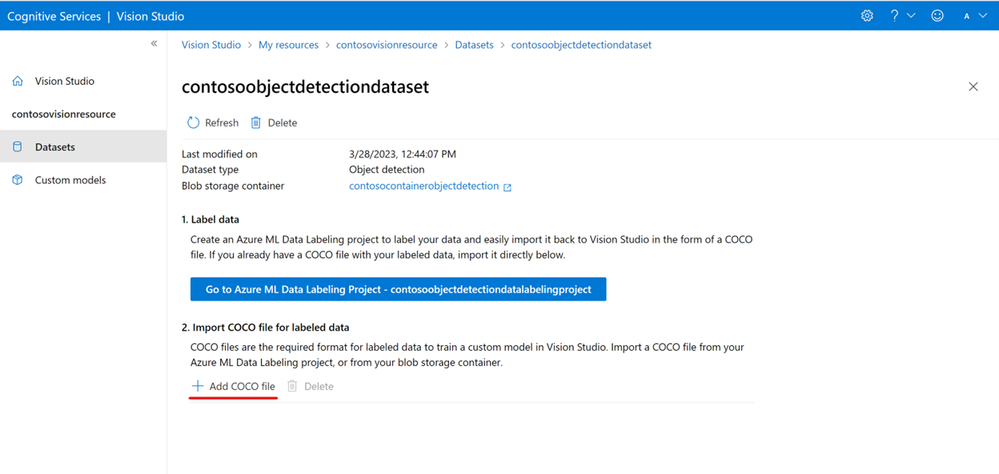Open the account menu labeled A
This screenshot has height=474, width=999.
[x=975, y=16]
